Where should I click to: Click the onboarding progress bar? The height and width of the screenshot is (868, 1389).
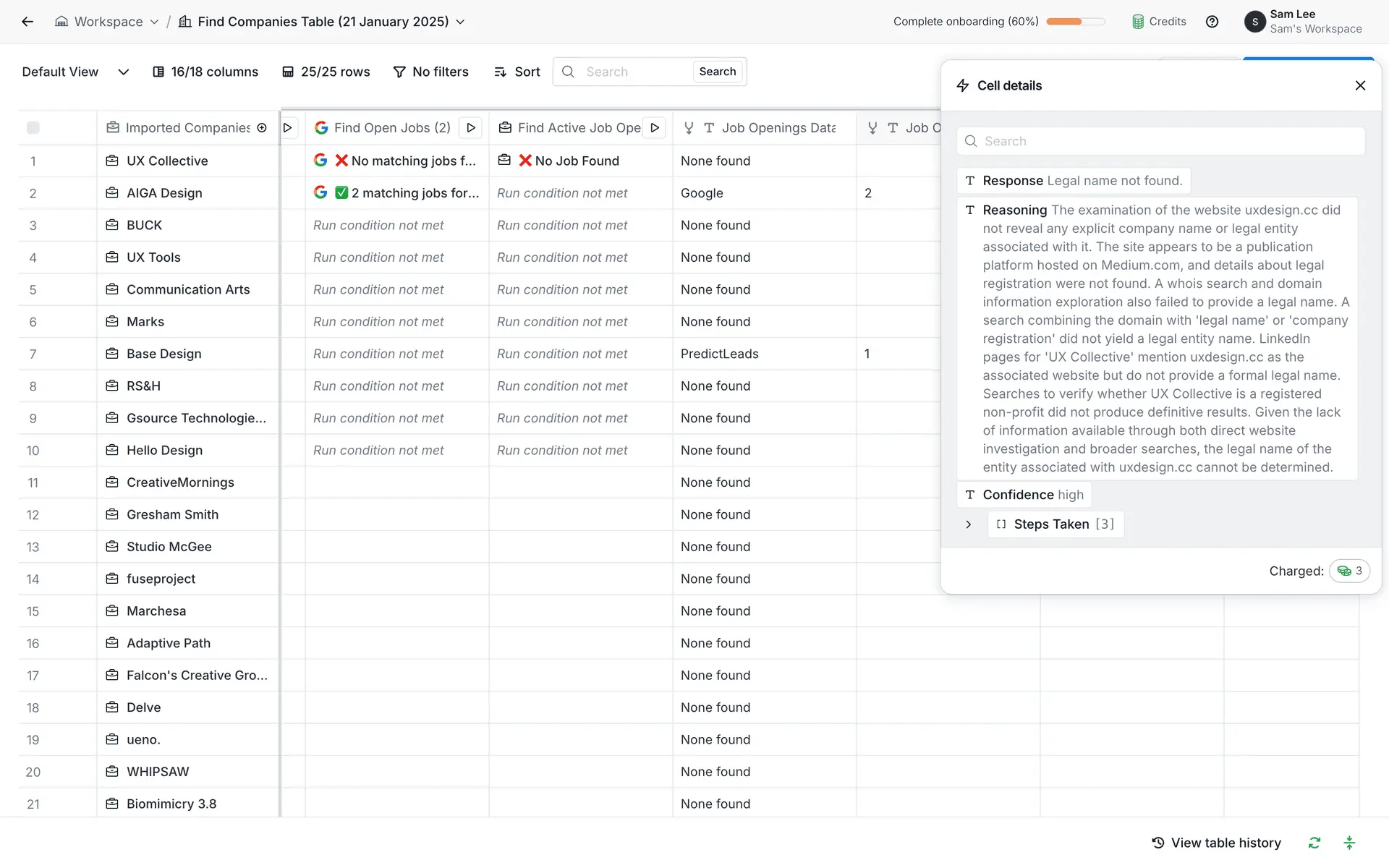point(1075,22)
